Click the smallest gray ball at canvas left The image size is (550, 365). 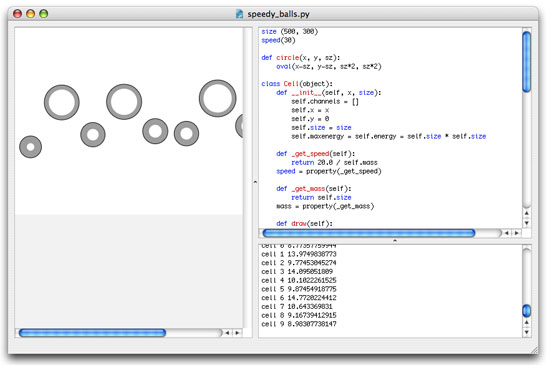tap(31, 147)
